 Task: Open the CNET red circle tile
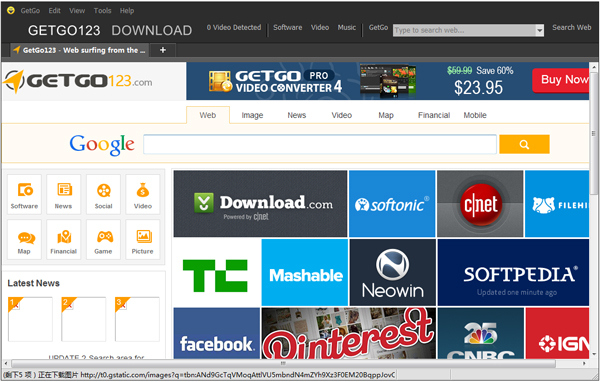pyautogui.click(x=480, y=204)
